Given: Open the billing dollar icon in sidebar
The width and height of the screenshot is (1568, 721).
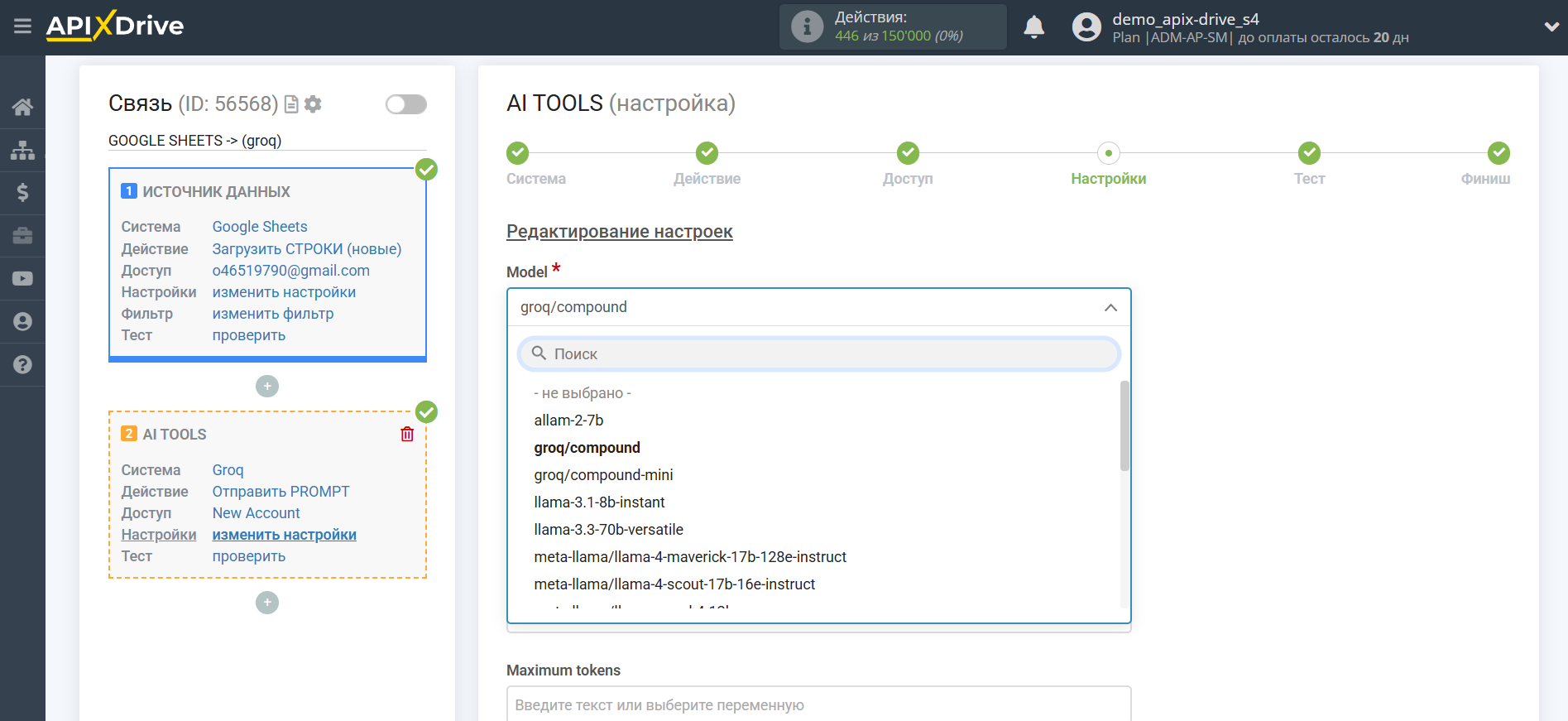Looking at the screenshot, I should 22,193.
